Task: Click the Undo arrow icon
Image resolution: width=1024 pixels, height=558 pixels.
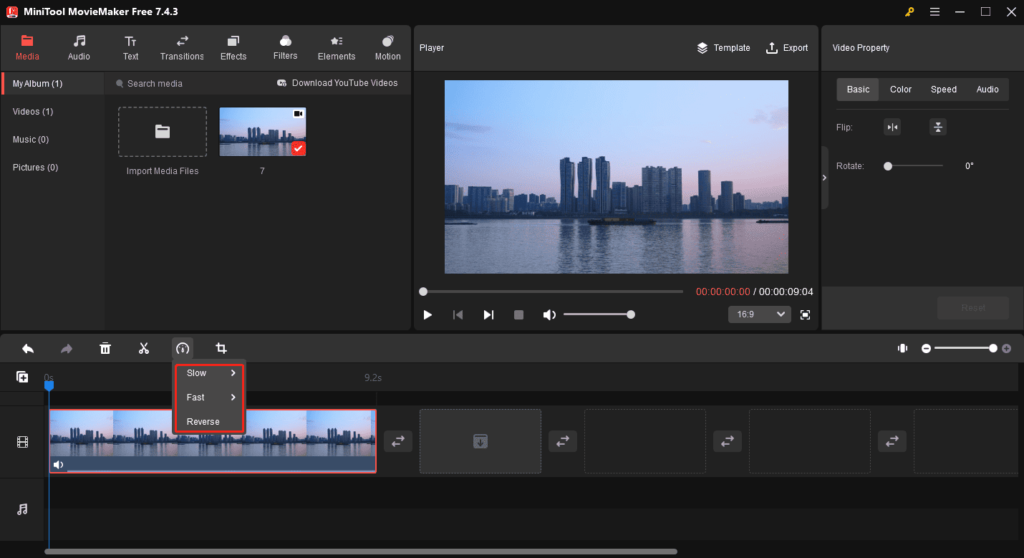Action: click(x=28, y=348)
